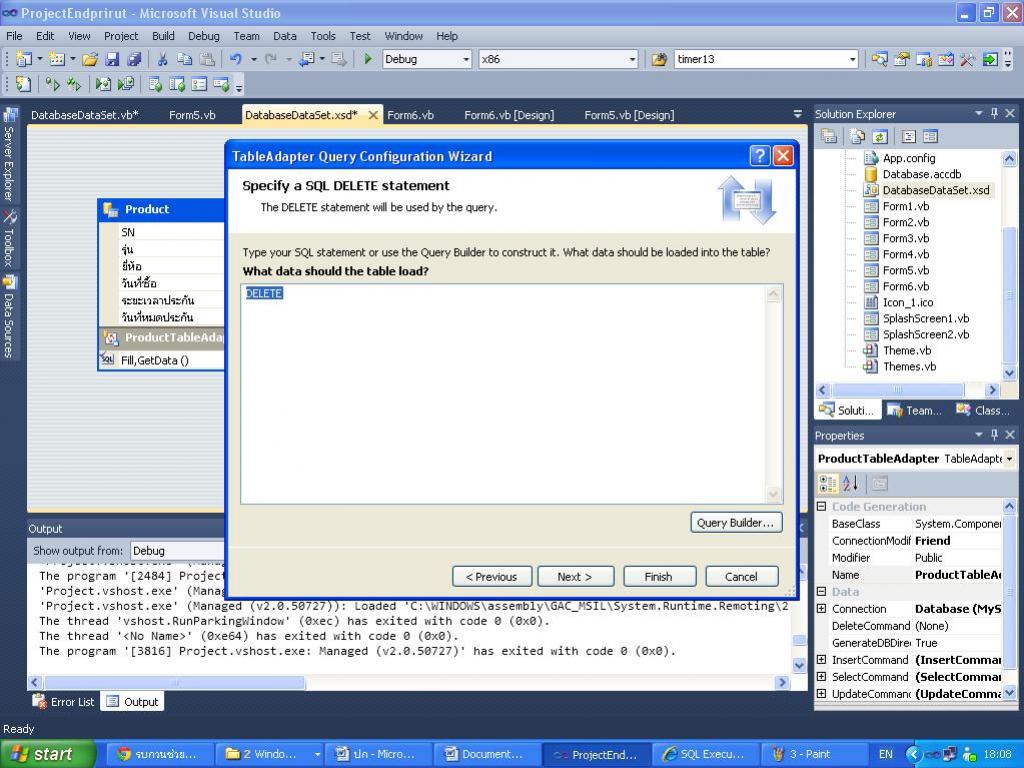Click the Start Debugging play icon
1024x768 pixels.
point(368,59)
